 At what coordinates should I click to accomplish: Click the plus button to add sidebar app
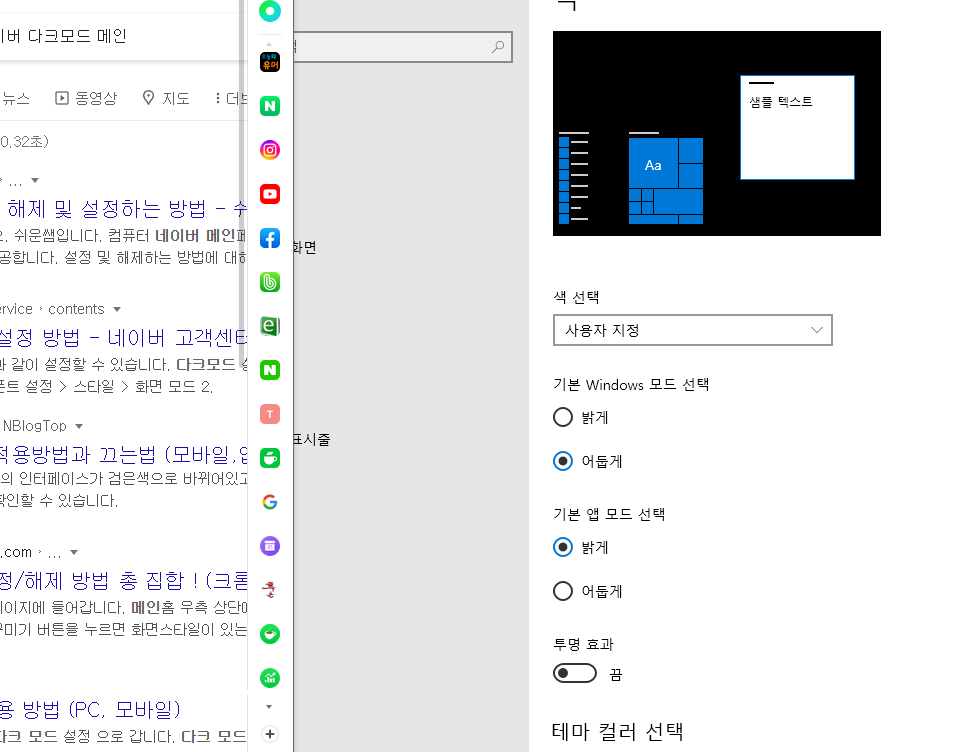click(269, 734)
